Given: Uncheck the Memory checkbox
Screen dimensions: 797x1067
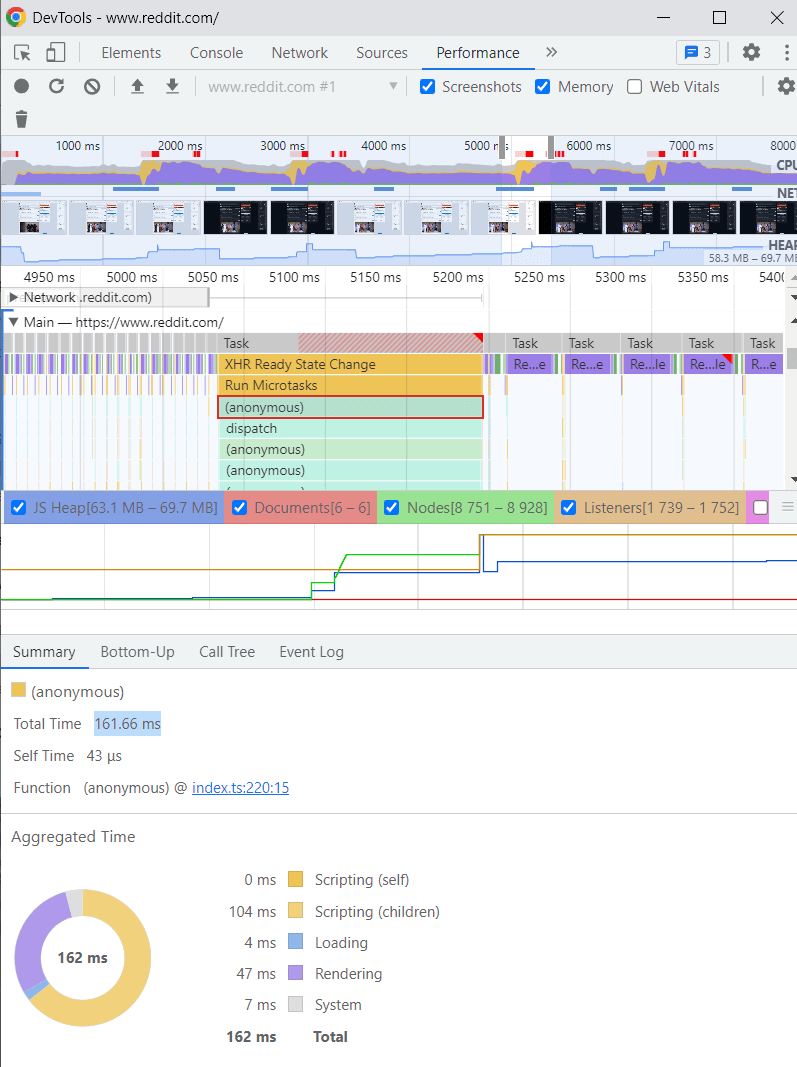Looking at the screenshot, I should click(x=542, y=87).
